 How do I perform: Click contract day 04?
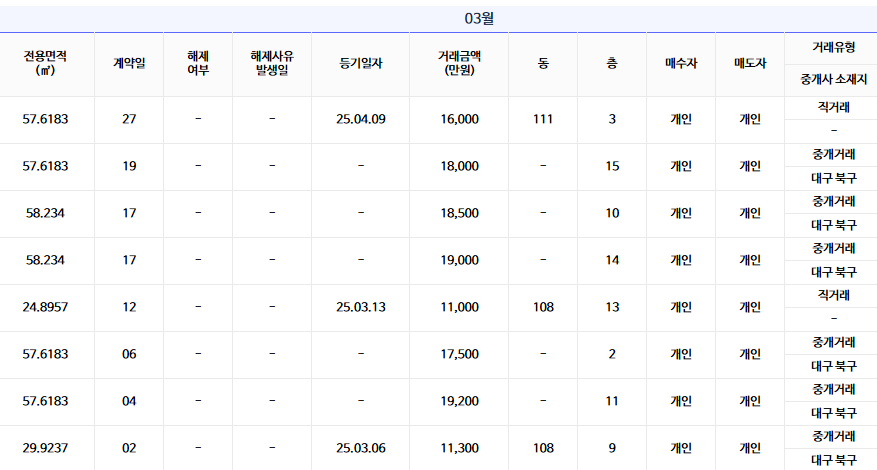129,401
